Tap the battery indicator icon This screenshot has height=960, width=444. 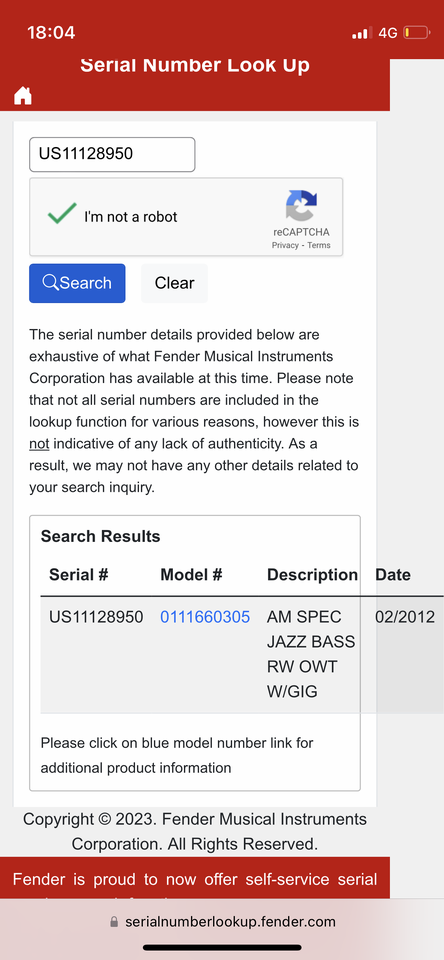coord(416,32)
